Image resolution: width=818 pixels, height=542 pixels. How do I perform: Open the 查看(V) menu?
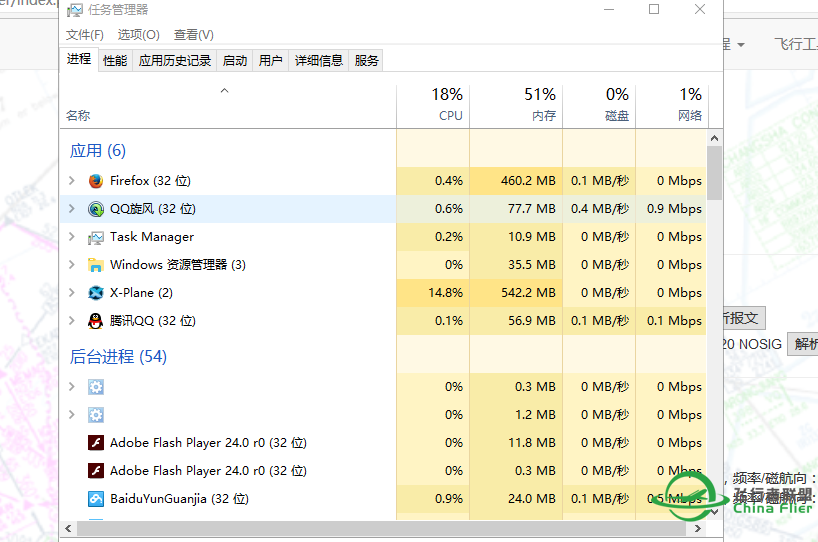point(194,35)
